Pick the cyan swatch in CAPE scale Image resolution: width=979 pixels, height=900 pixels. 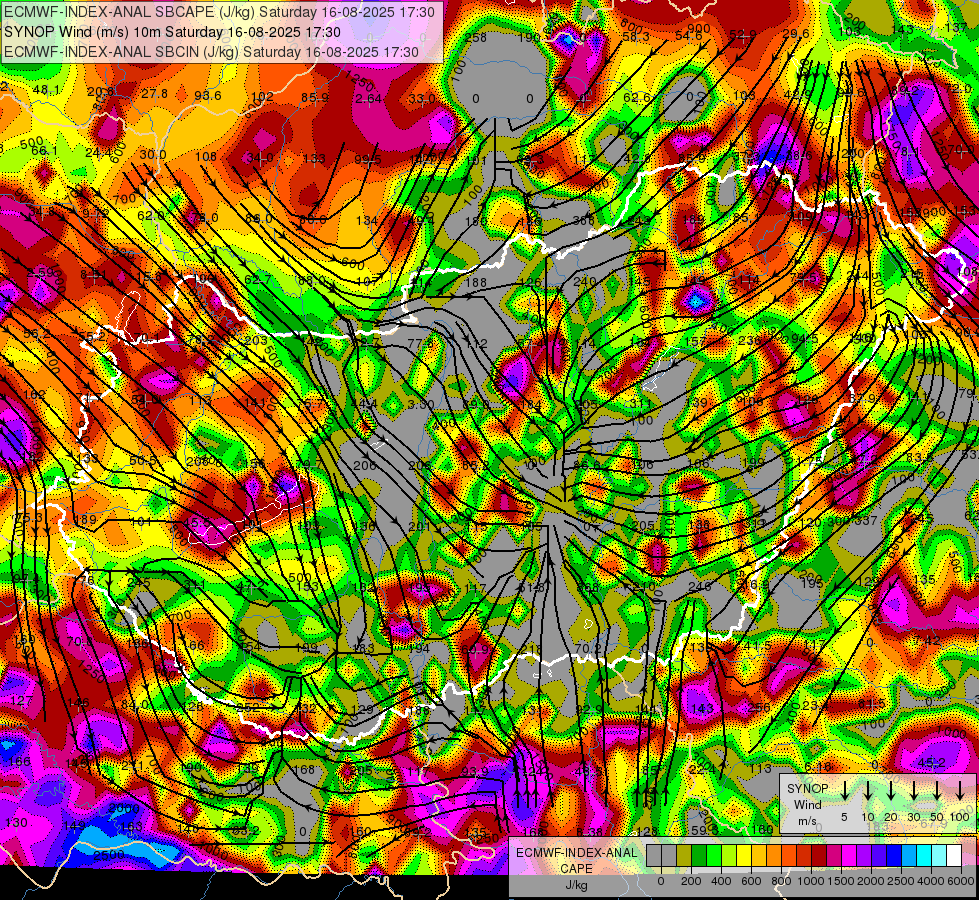tap(925, 855)
